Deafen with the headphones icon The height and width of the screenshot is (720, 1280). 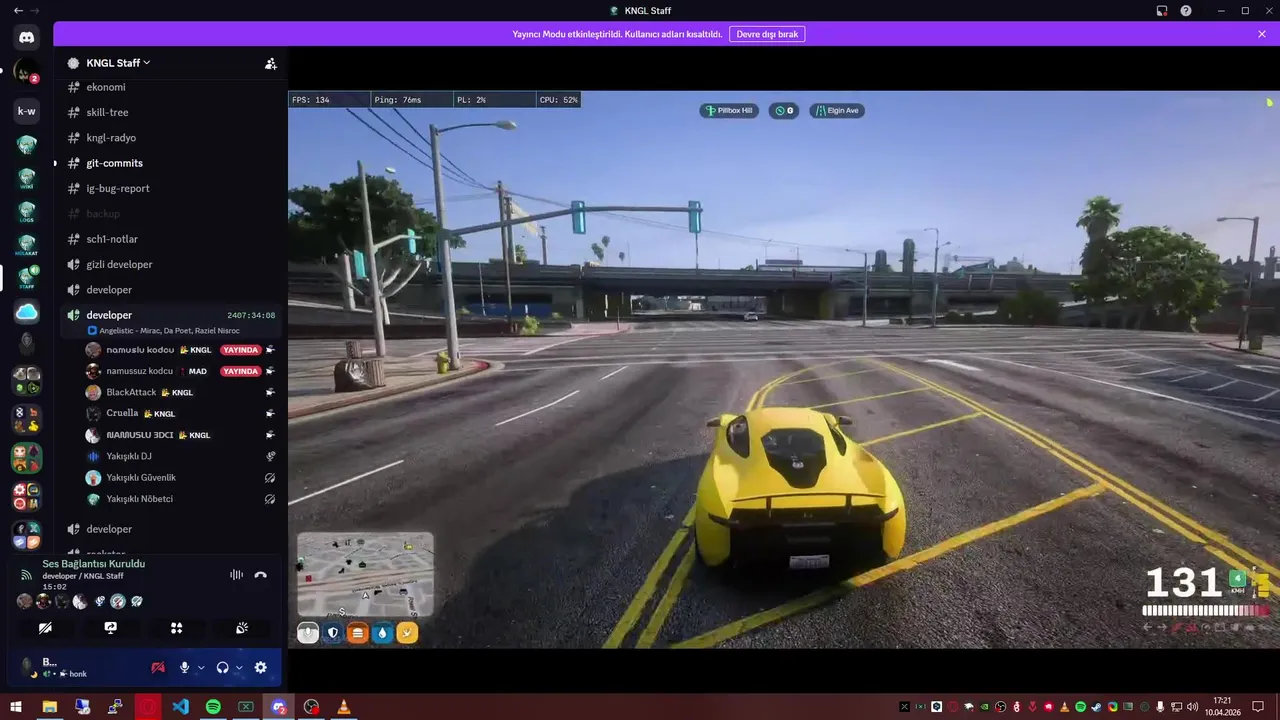point(222,667)
